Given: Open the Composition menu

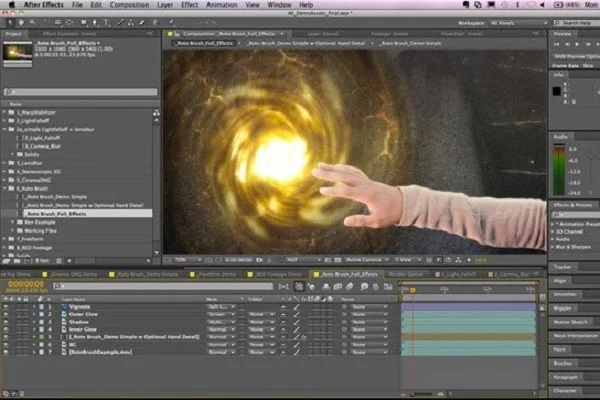Looking at the screenshot, I should point(129,5).
